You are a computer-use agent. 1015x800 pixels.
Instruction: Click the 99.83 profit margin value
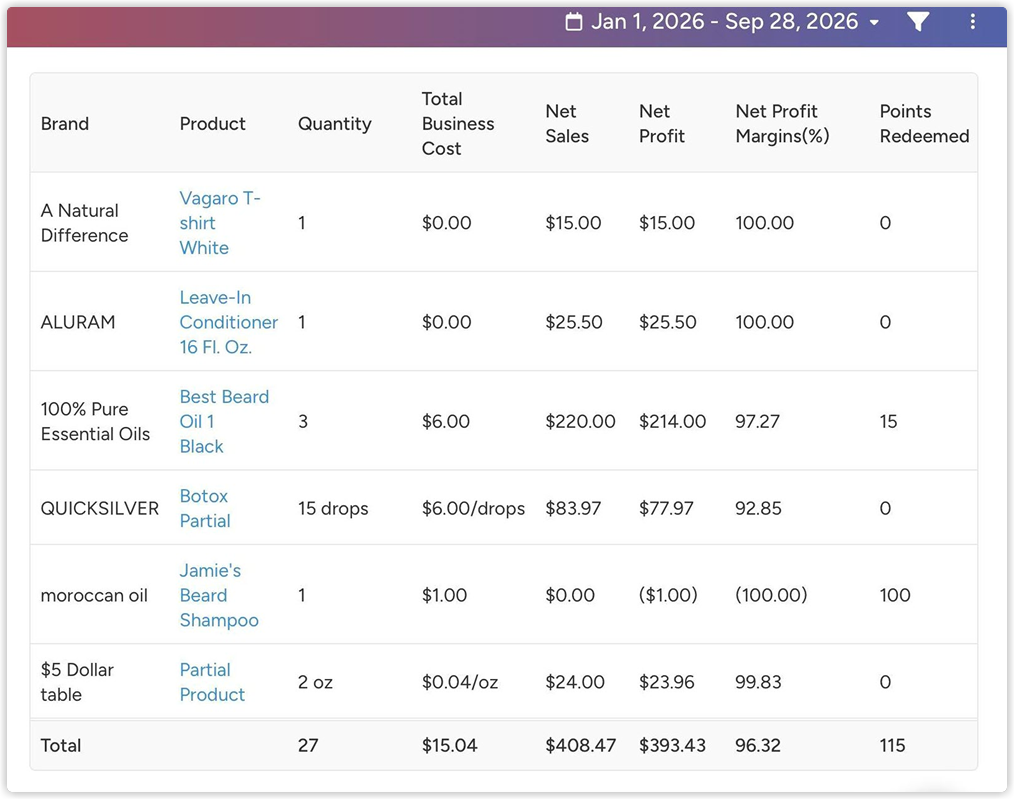(x=758, y=682)
